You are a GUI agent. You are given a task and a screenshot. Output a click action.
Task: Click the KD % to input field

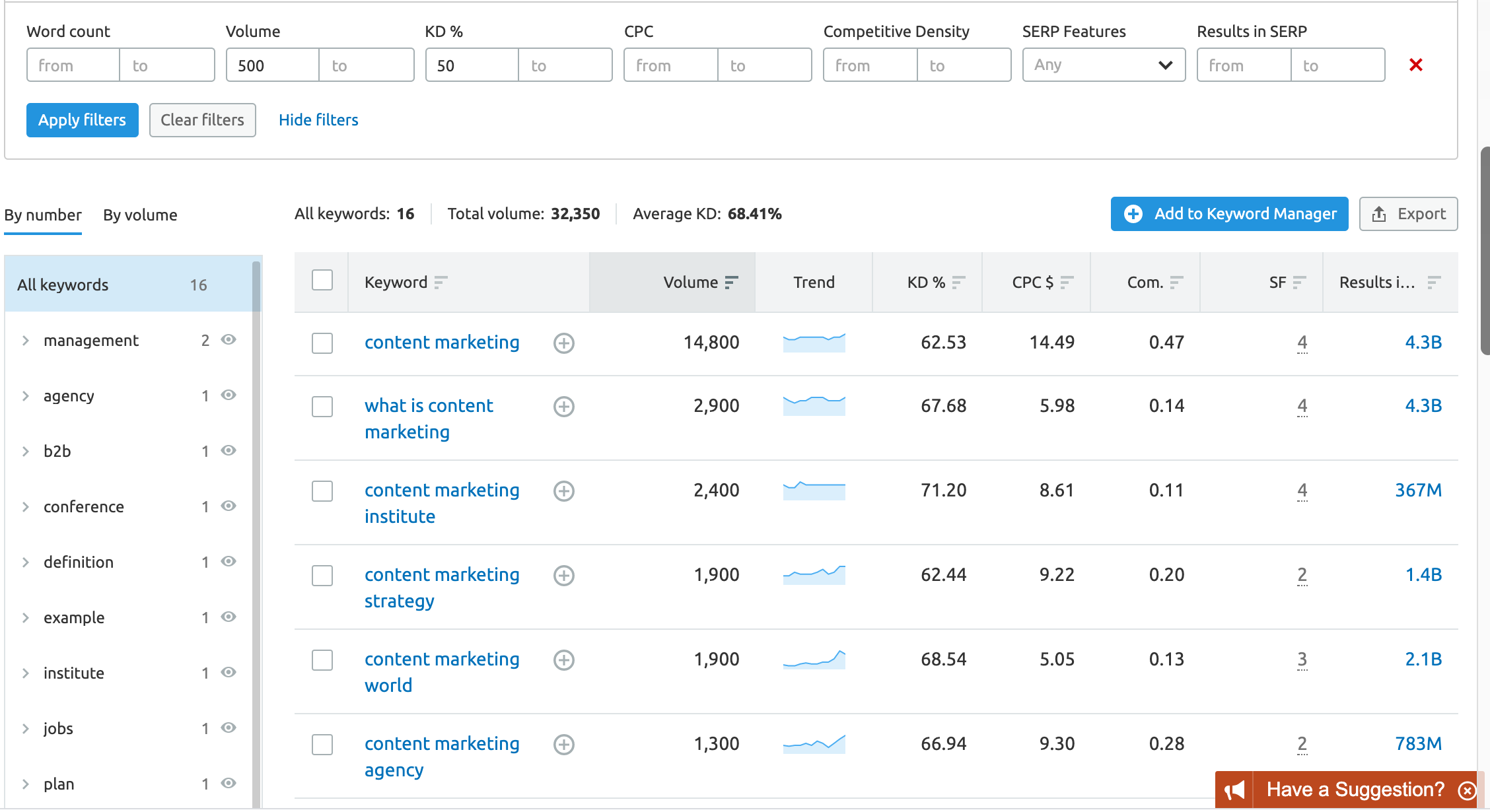(x=565, y=65)
